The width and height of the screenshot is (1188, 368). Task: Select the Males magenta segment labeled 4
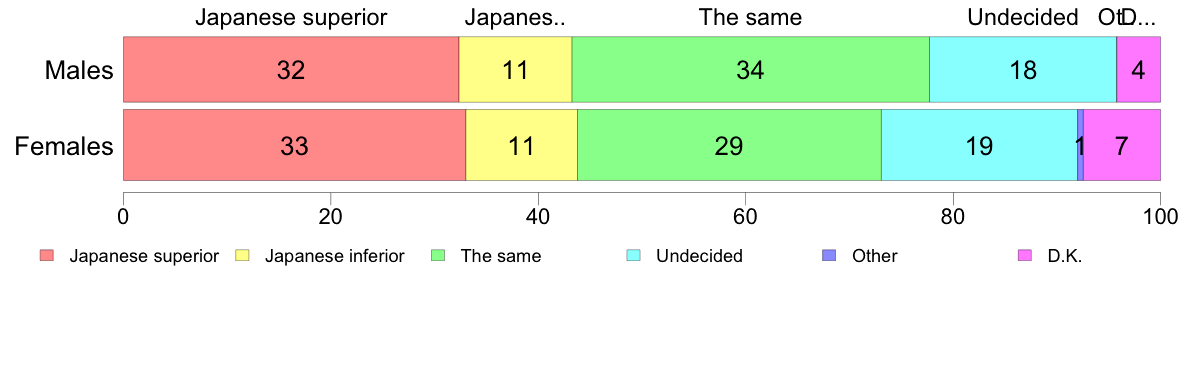click(1139, 70)
